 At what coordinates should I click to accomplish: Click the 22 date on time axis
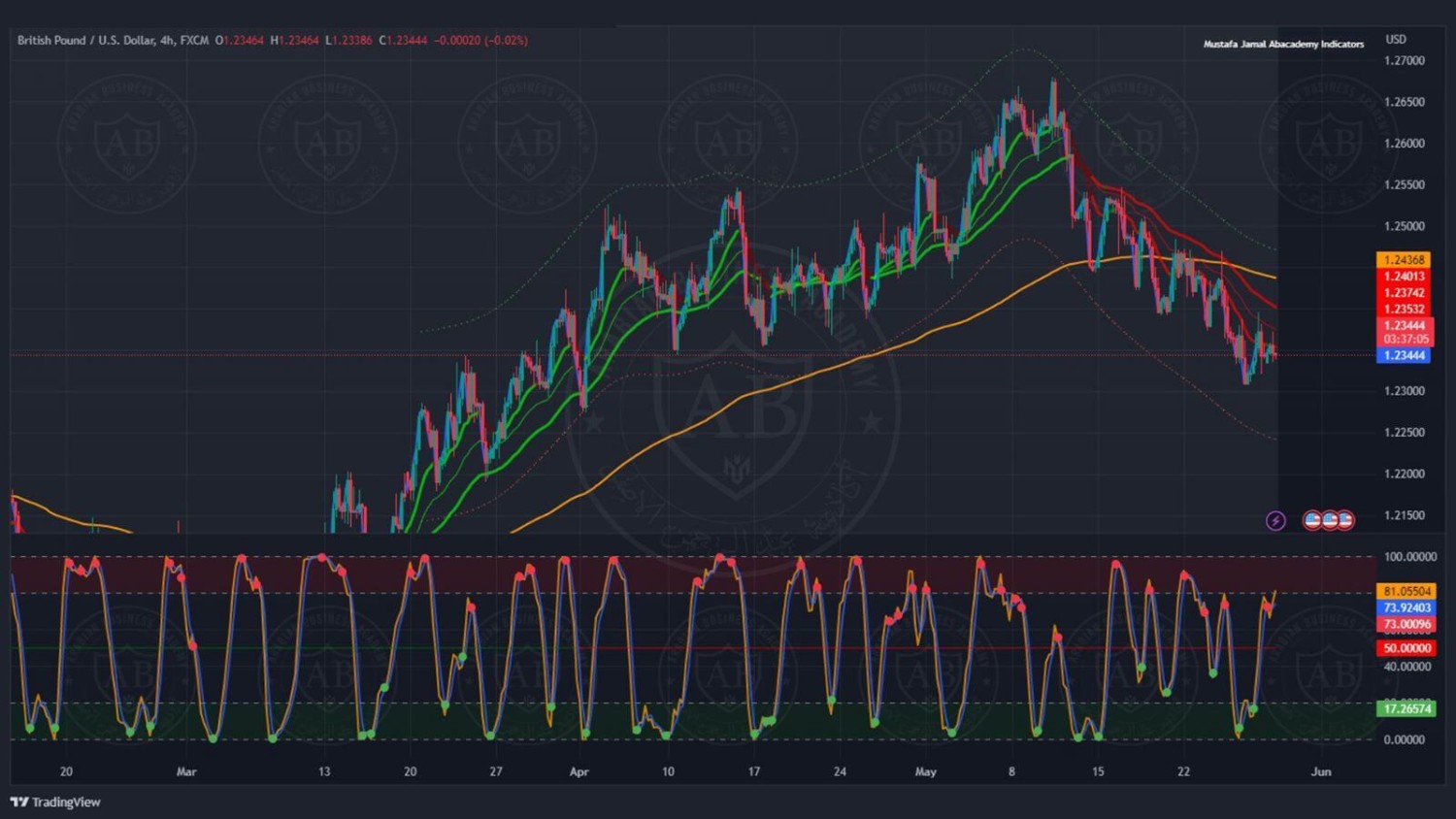1183,772
